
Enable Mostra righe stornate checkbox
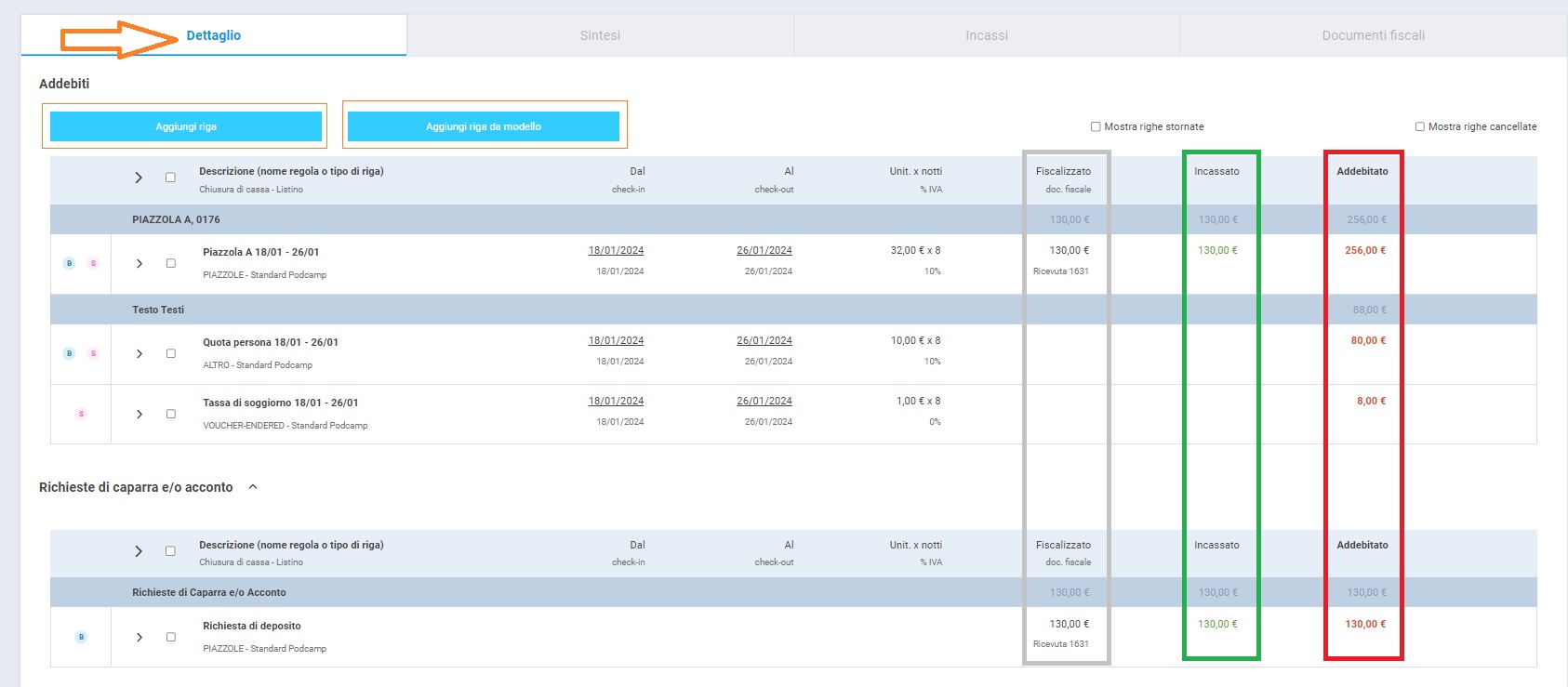click(x=1096, y=126)
